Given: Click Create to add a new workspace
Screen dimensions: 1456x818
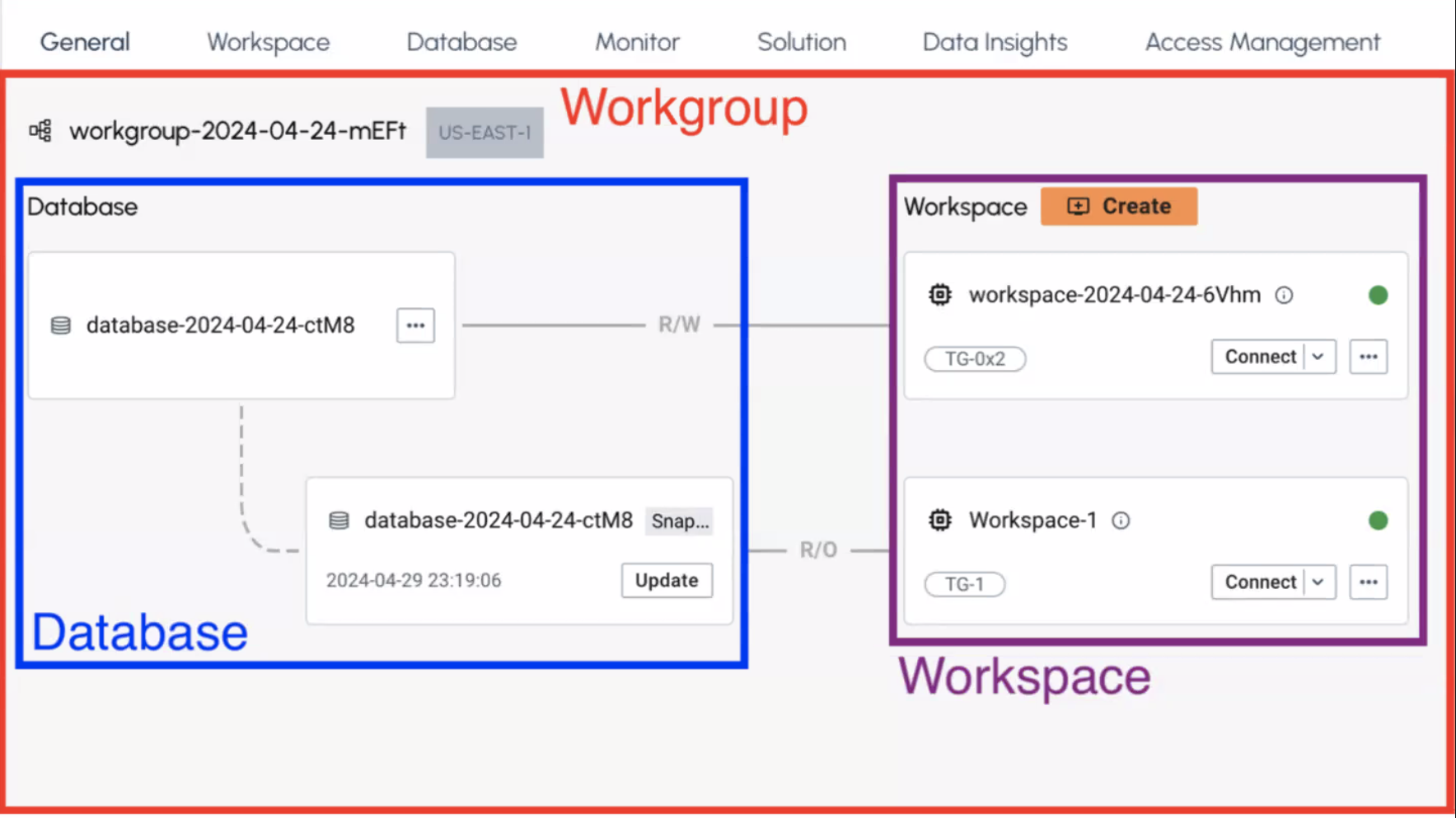Looking at the screenshot, I should [x=1119, y=206].
